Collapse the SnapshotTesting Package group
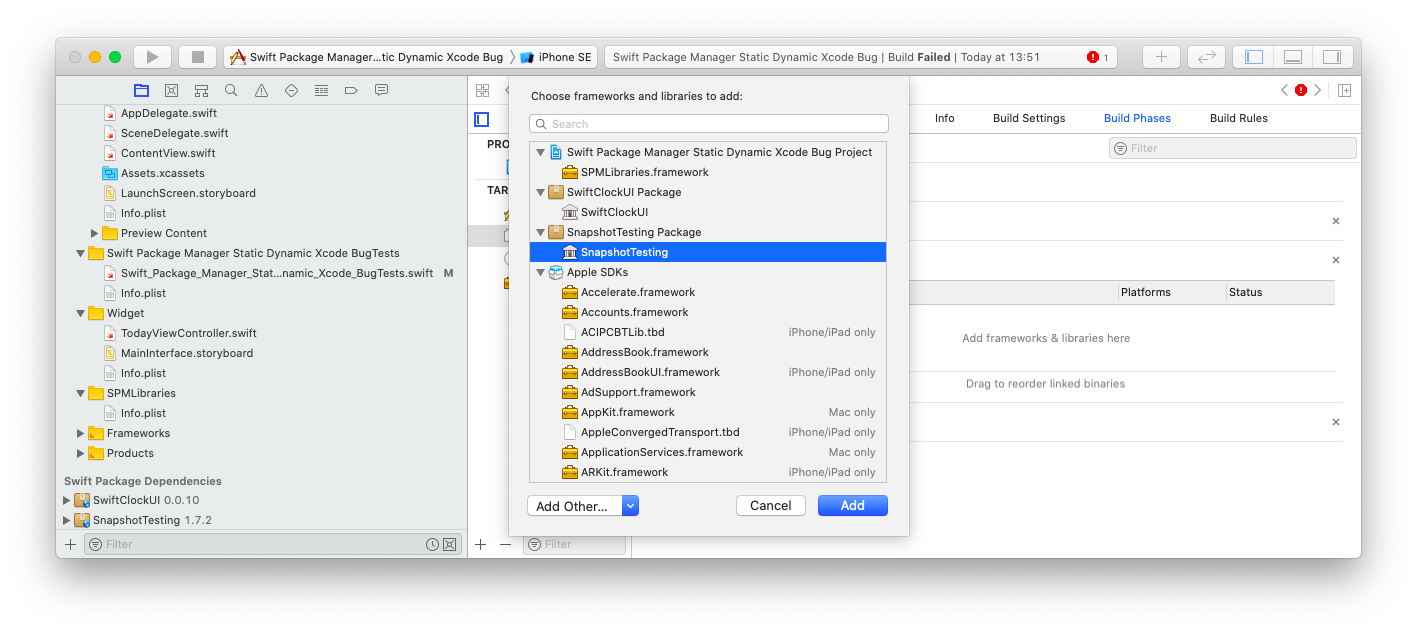The height and width of the screenshot is (632, 1417). pos(540,232)
